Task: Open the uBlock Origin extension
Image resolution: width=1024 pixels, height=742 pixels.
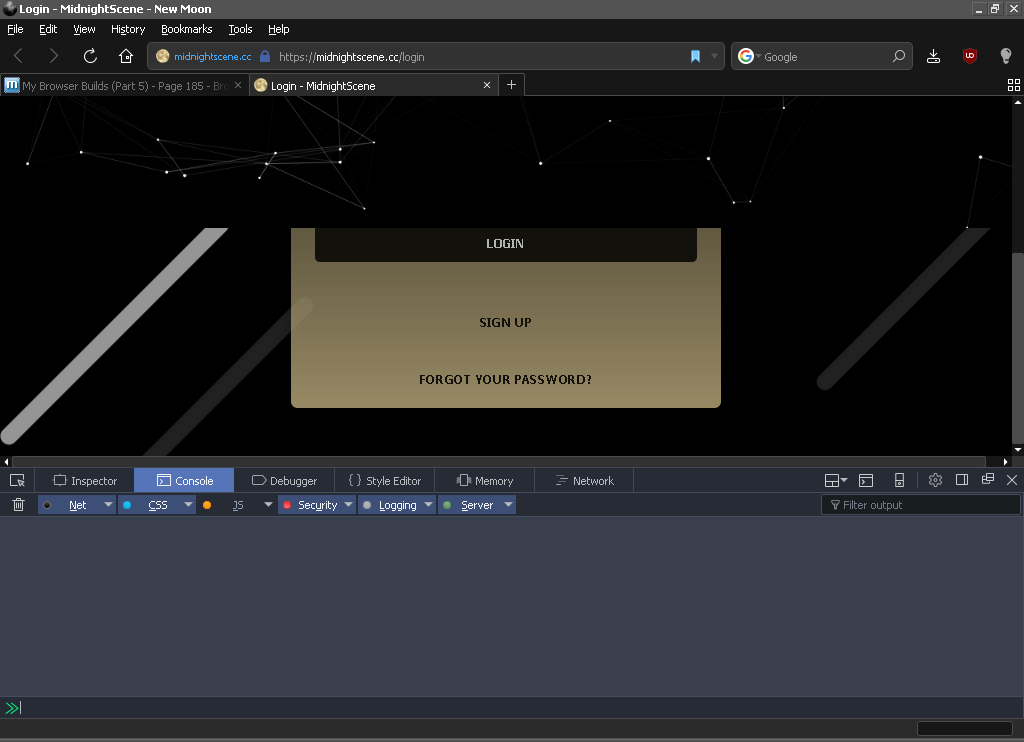Action: (970, 56)
